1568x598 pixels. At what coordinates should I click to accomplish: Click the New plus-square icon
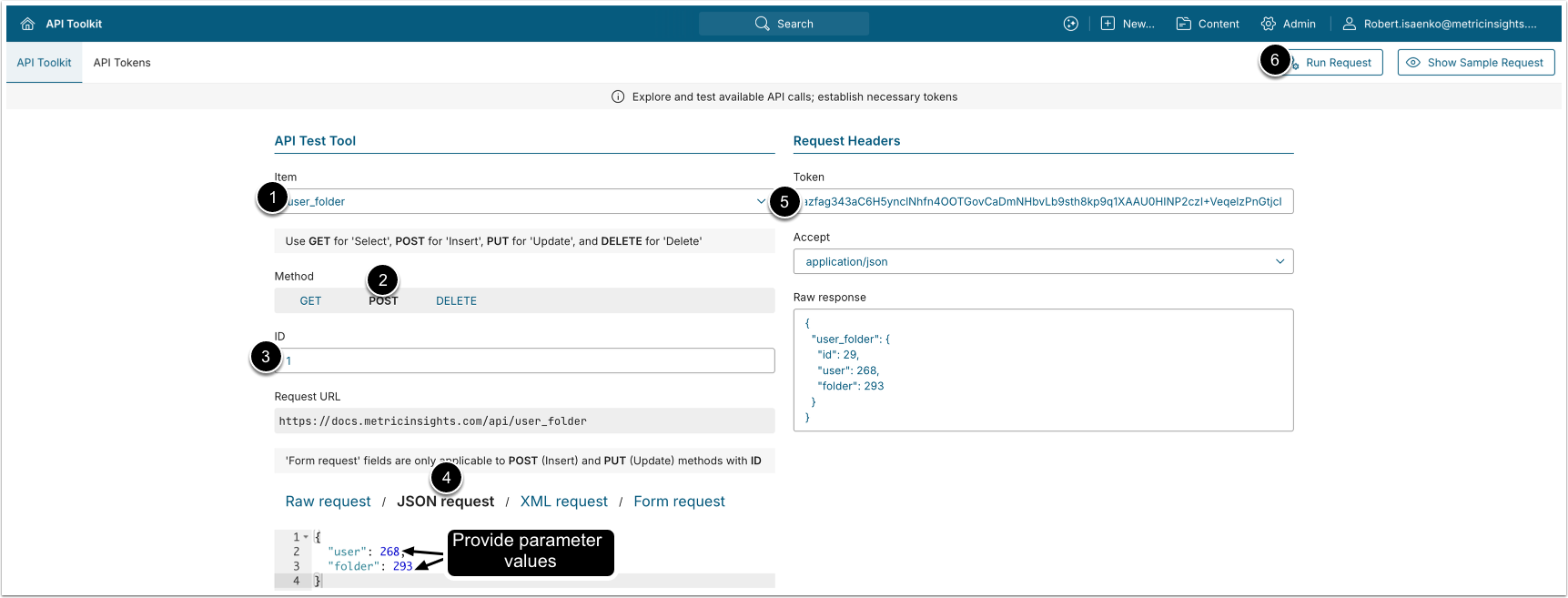(1108, 24)
